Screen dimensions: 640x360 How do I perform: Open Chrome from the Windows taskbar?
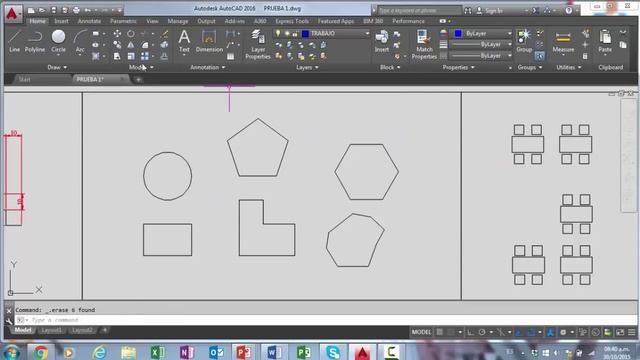pyautogui.click(x=40, y=352)
